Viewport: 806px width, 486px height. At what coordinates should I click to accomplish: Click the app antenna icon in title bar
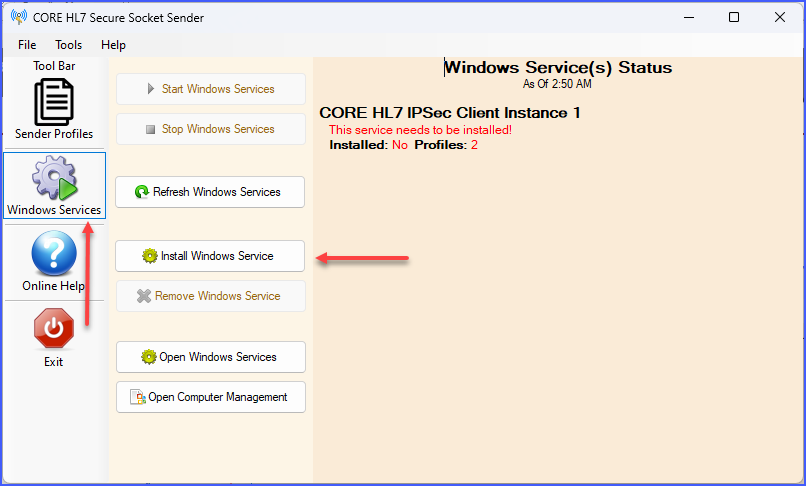(19, 17)
